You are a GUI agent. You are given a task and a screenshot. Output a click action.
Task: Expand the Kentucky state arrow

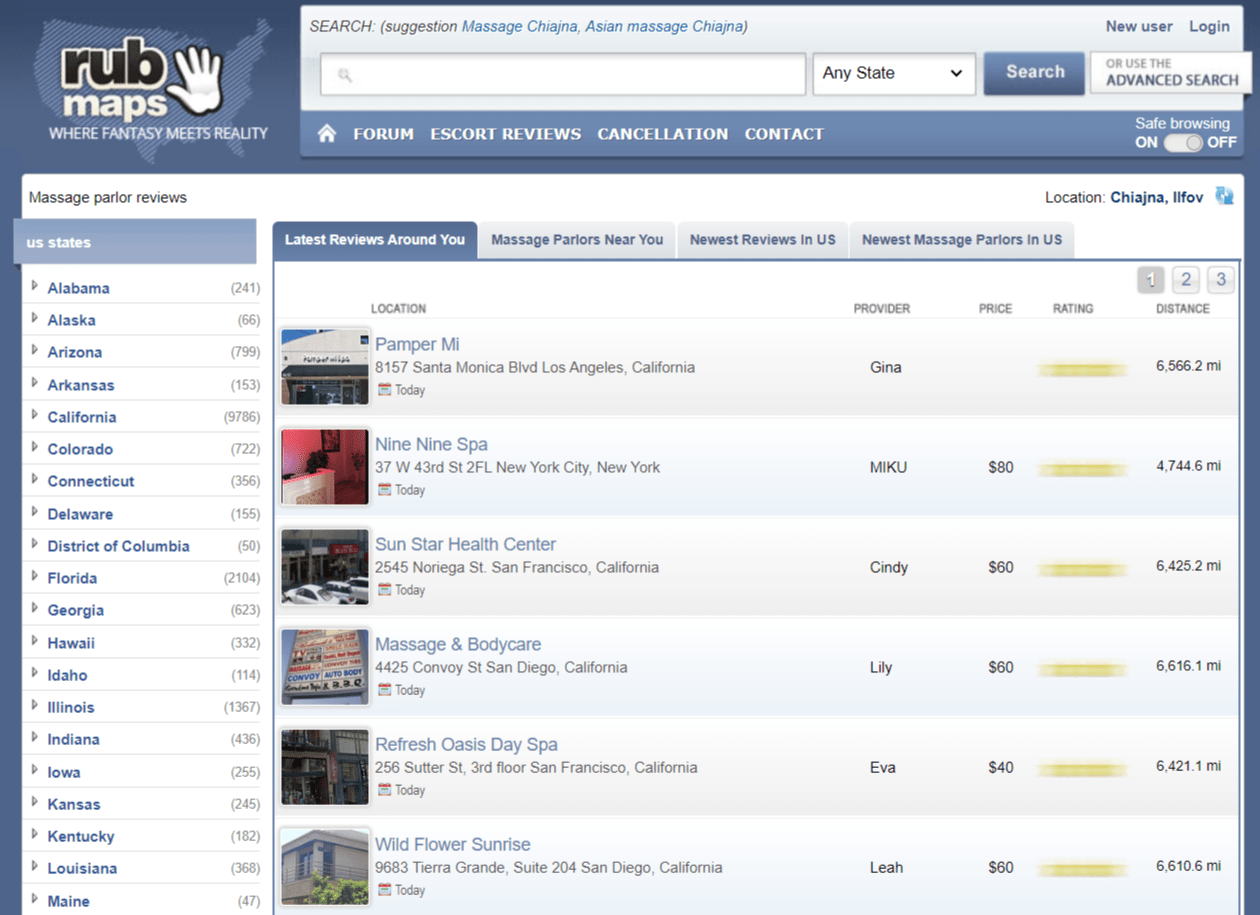pyautogui.click(x=35, y=835)
